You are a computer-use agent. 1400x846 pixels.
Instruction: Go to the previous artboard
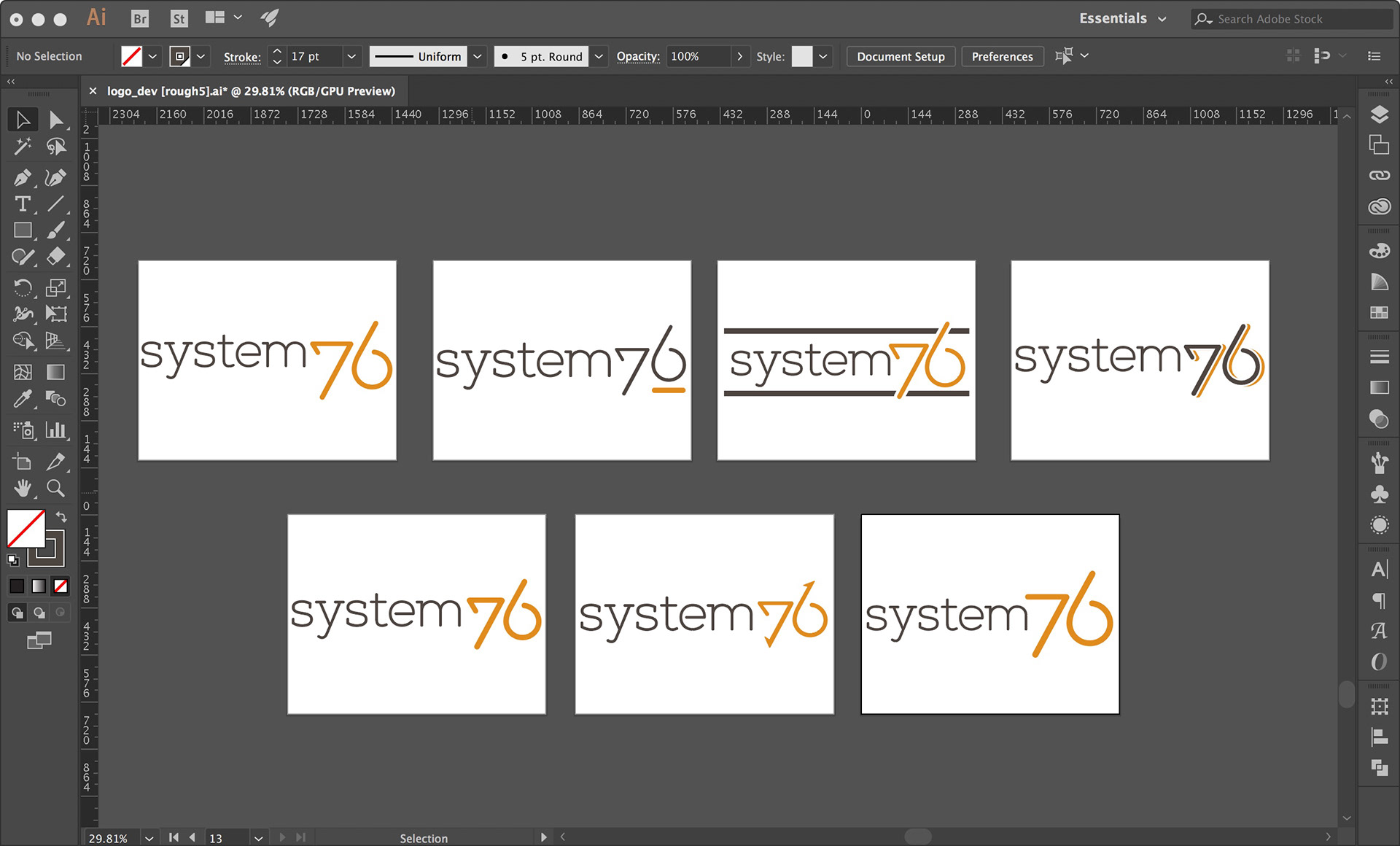click(x=192, y=837)
